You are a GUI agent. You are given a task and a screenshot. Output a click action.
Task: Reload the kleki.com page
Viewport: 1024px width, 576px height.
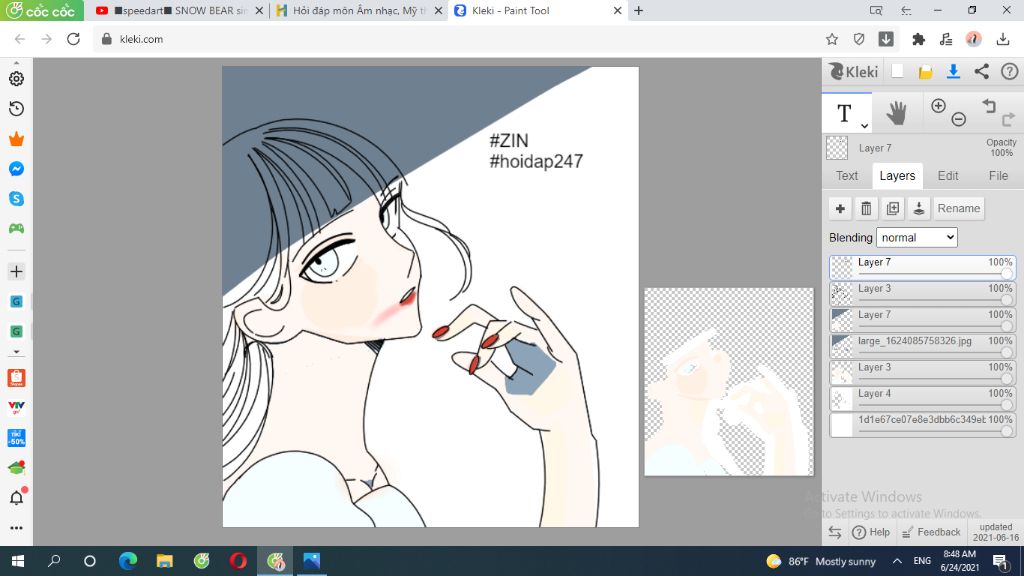pos(73,39)
